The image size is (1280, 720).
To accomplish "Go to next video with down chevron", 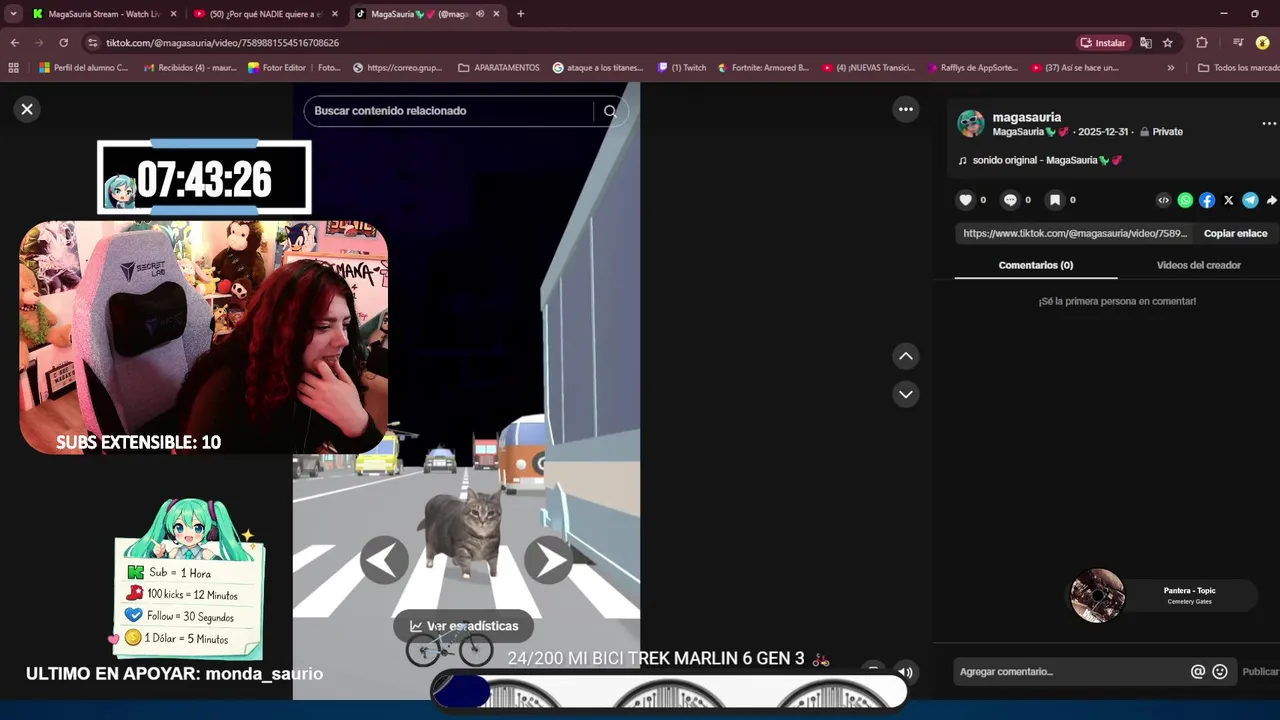I will tap(905, 394).
